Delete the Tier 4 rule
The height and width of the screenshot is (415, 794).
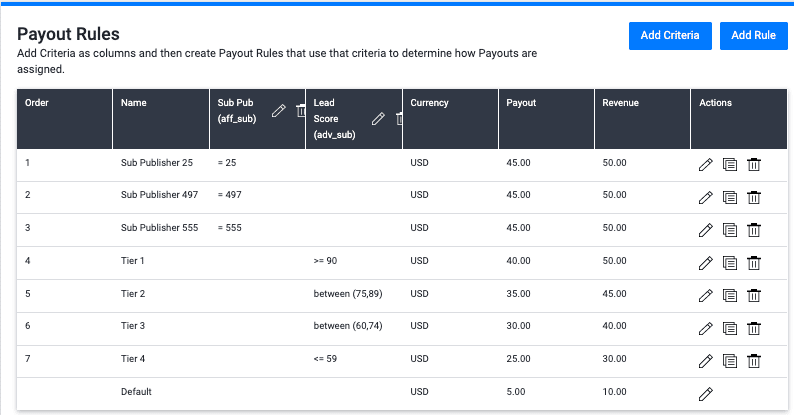(754, 360)
